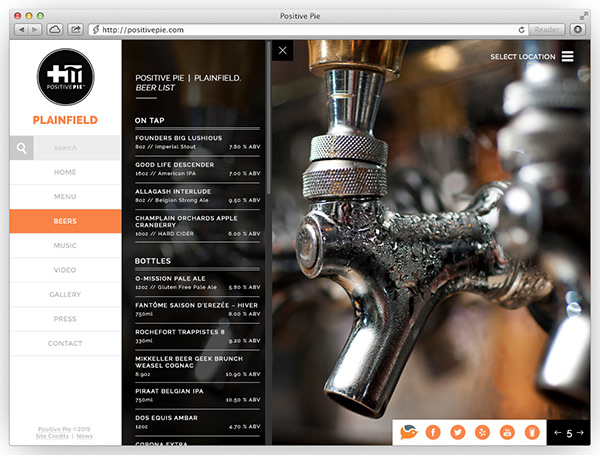The height and width of the screenshot is (455, 600).
Task: Click the News footer link
Action: point(85,436)
